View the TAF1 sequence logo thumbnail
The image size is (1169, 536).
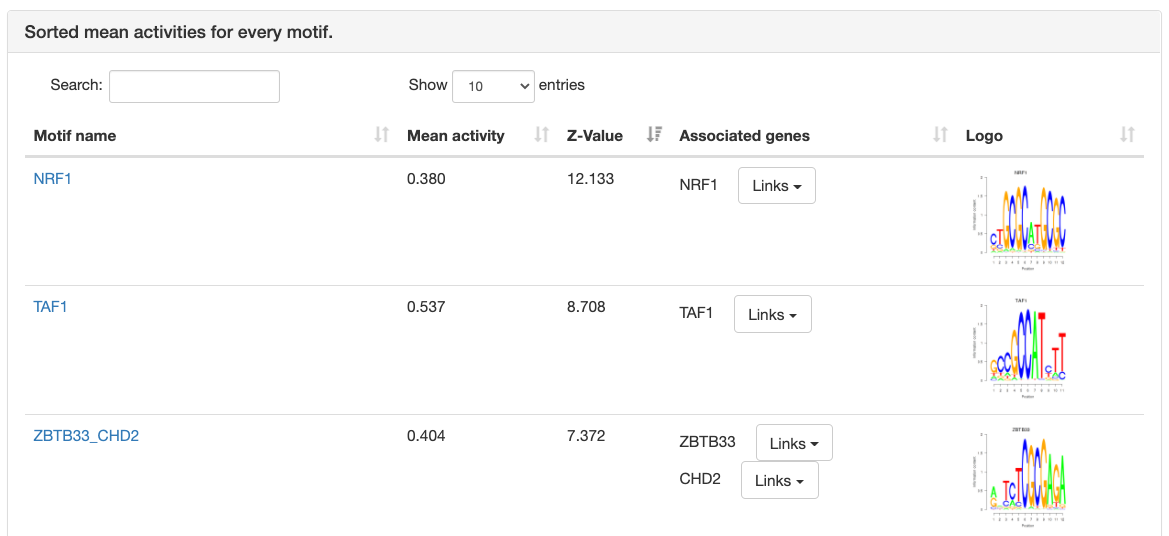(x=1021, y=347)
